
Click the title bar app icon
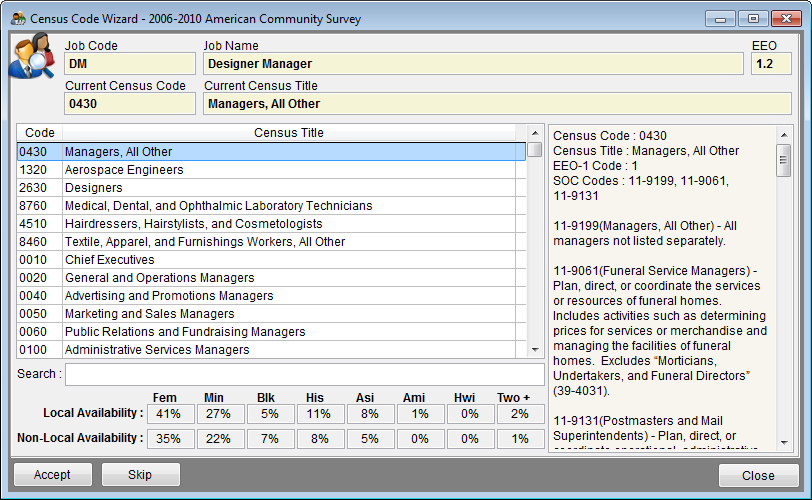tap(18, 19)
